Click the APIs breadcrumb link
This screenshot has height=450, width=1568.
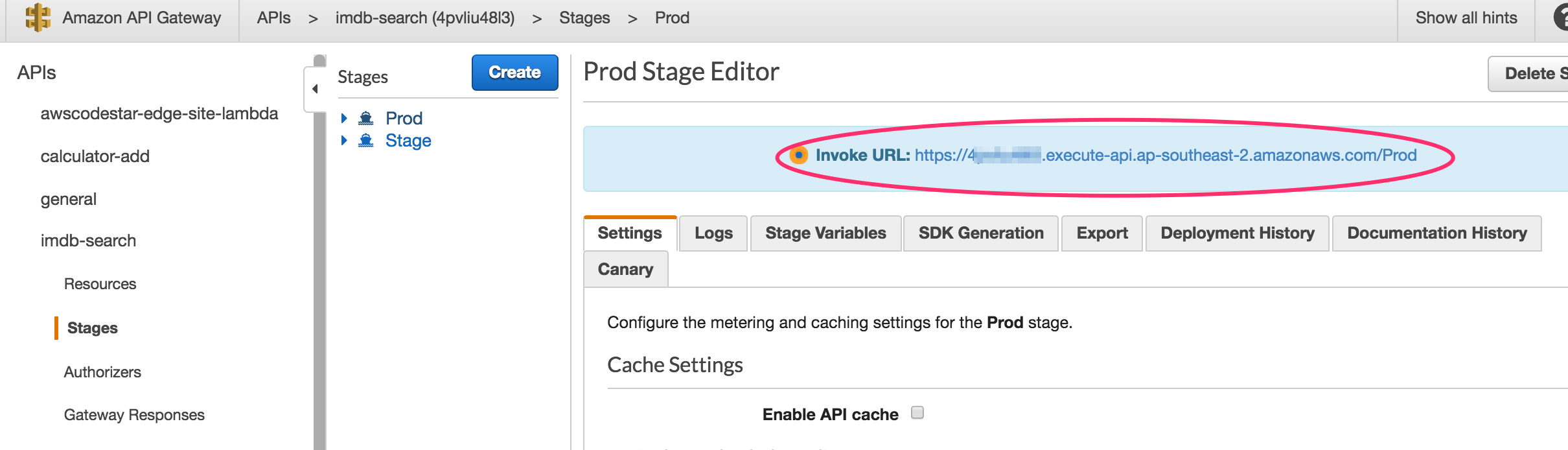click(x=273, y=18)
